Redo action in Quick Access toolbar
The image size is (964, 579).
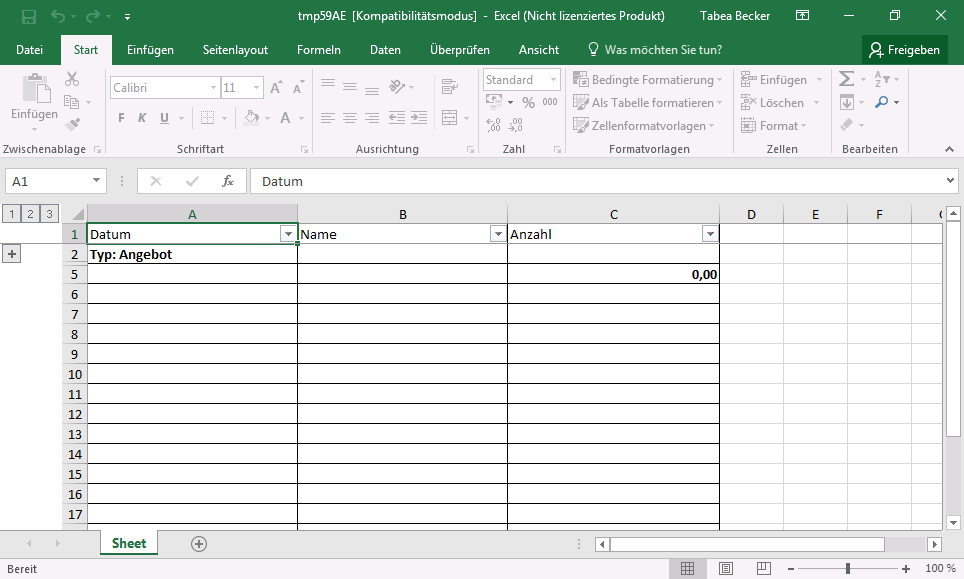coord(92,17)
